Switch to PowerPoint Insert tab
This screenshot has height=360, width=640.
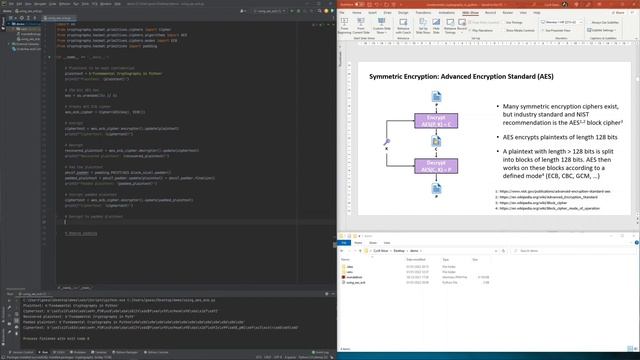[x=372, y=13]
